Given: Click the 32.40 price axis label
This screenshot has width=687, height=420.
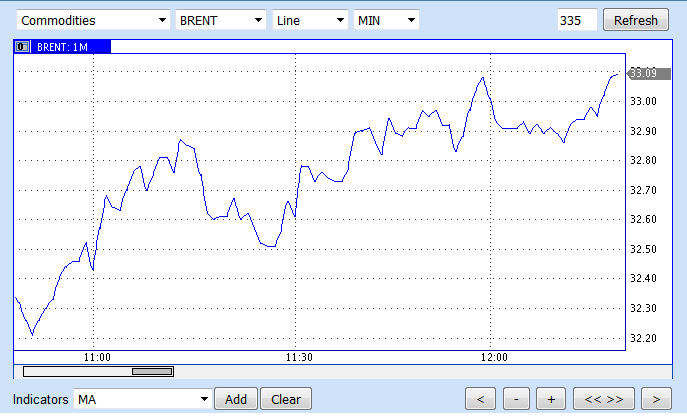Looking at the screenshot, I should [x=643, y=278].
